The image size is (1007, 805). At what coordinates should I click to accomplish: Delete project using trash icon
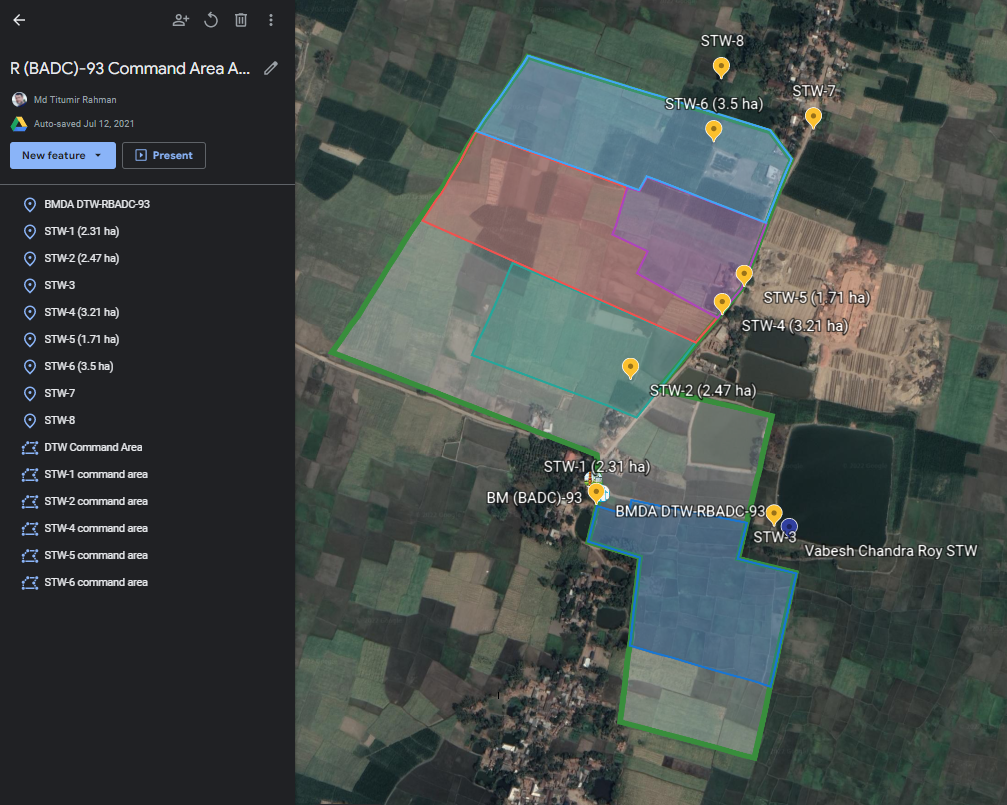click(241, 20)
